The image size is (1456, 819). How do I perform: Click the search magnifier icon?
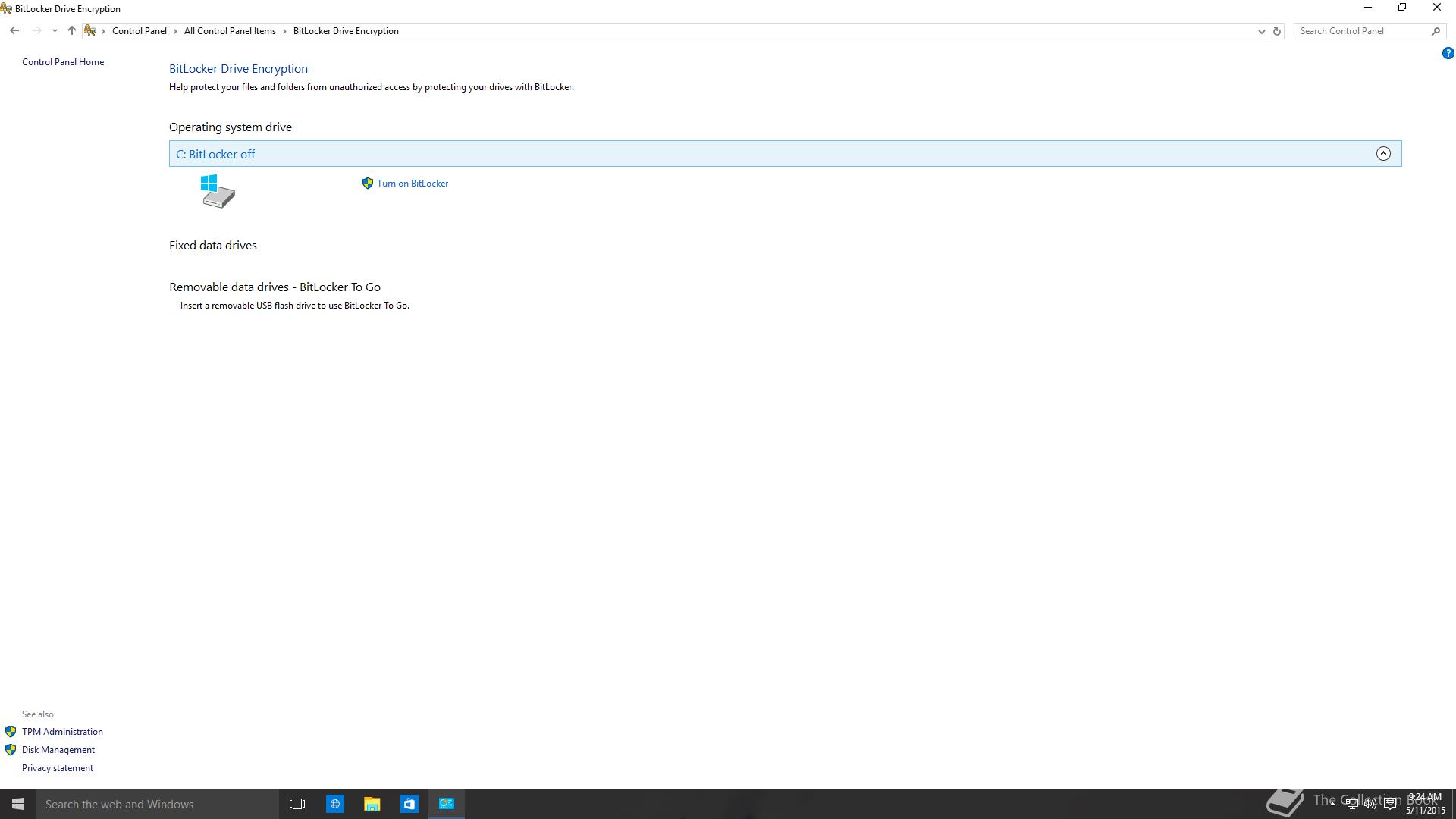[1436, 31]
